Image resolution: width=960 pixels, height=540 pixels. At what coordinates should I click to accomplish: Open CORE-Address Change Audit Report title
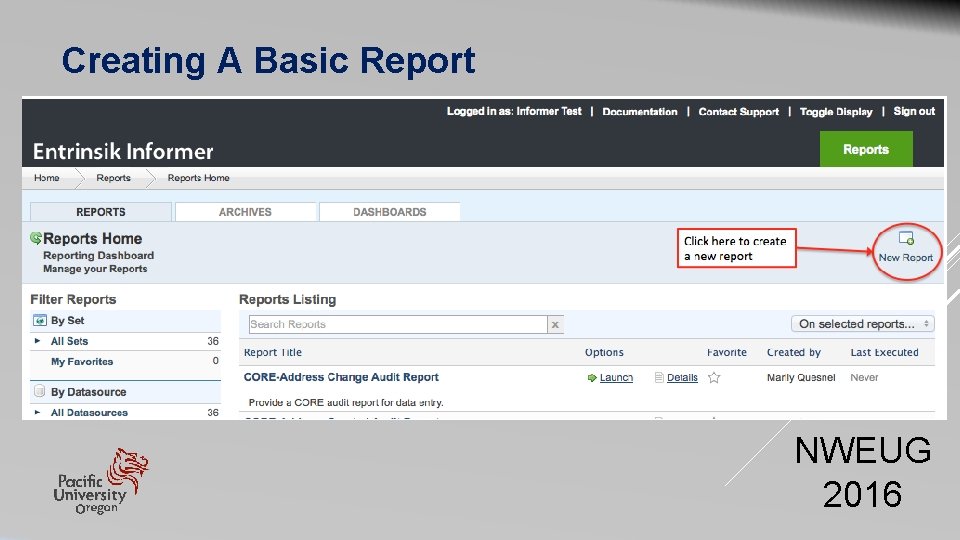341,377
